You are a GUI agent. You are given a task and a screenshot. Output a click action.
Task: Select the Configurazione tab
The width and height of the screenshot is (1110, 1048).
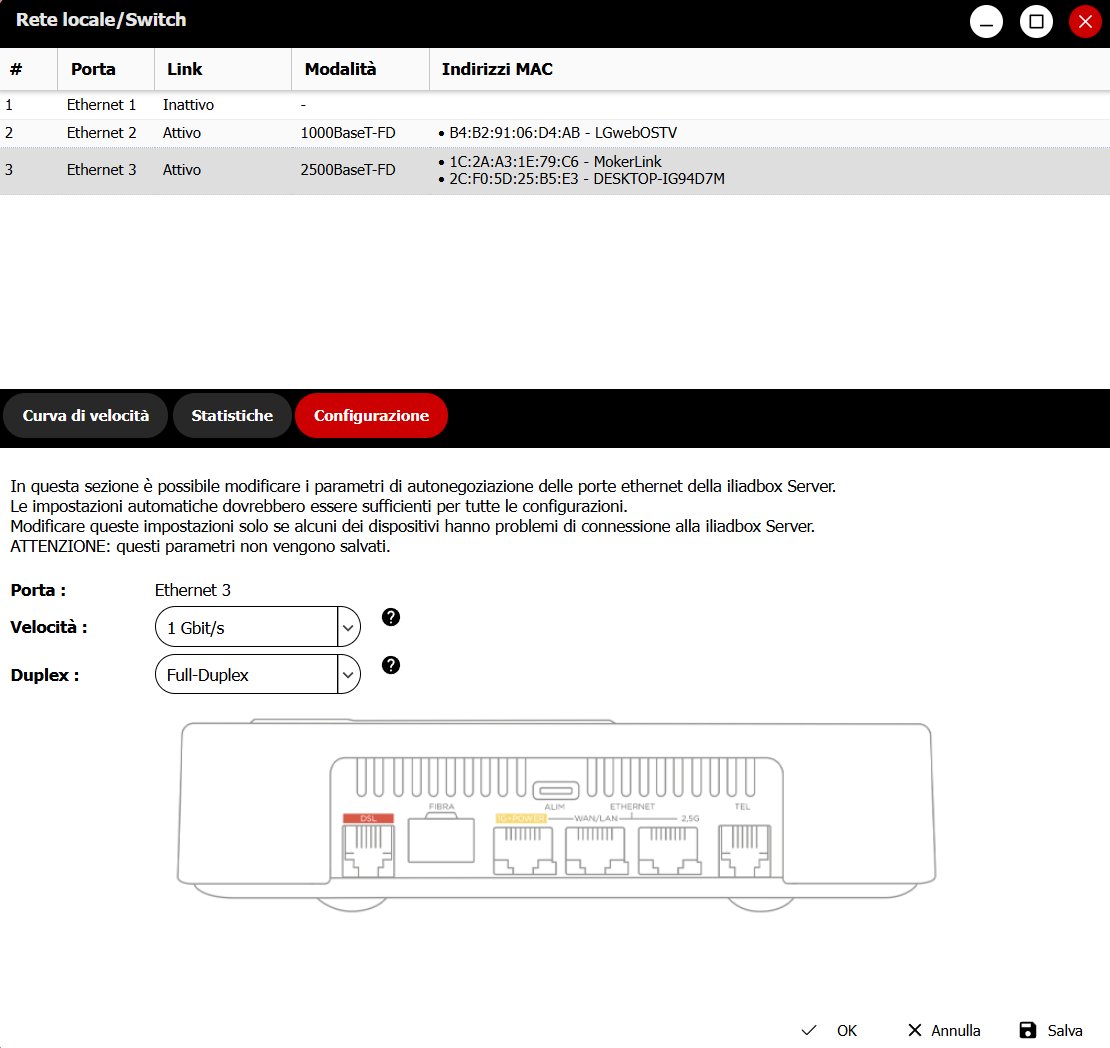click(x=371, y=416)
